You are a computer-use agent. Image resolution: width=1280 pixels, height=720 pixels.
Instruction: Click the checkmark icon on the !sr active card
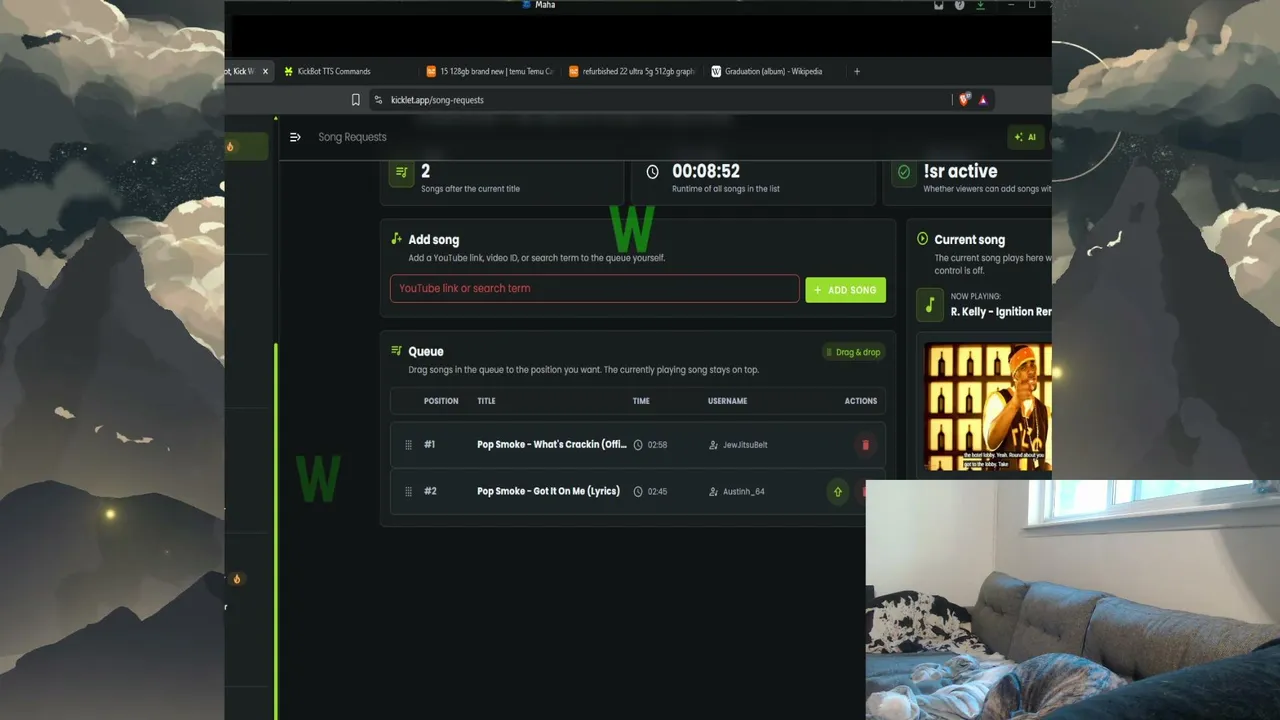pos(904,172)
